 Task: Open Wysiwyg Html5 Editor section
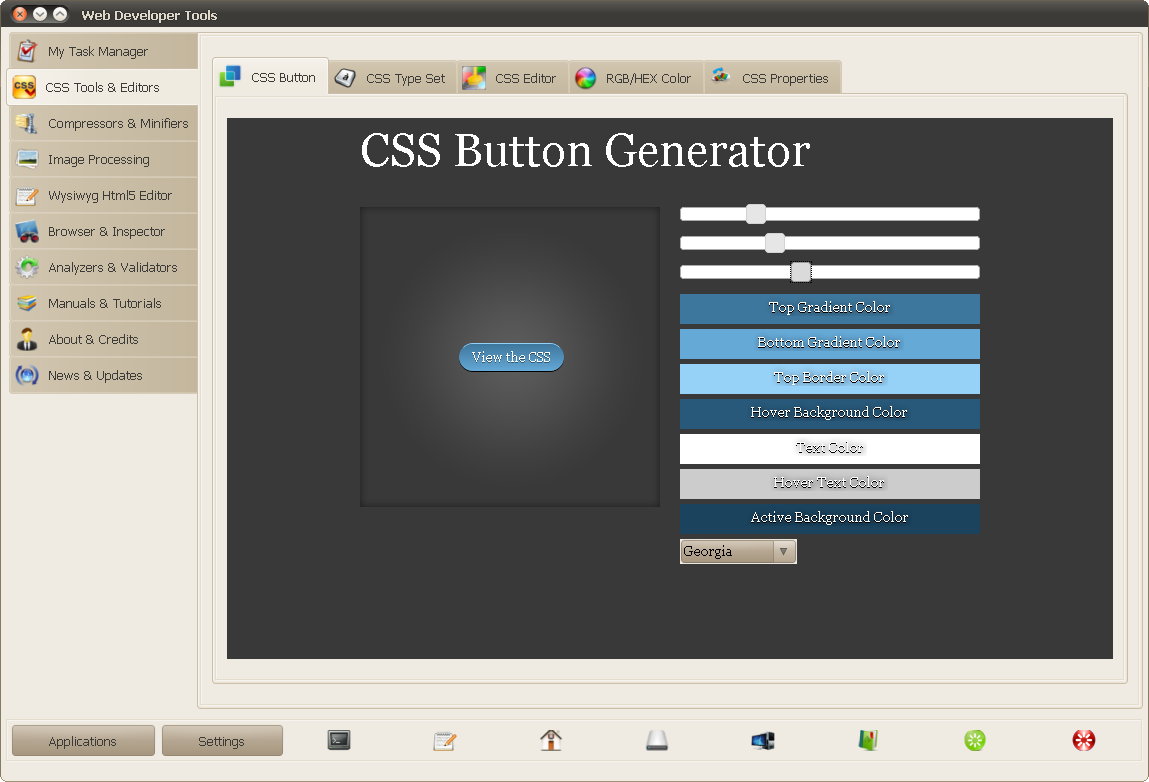[103, 196]
